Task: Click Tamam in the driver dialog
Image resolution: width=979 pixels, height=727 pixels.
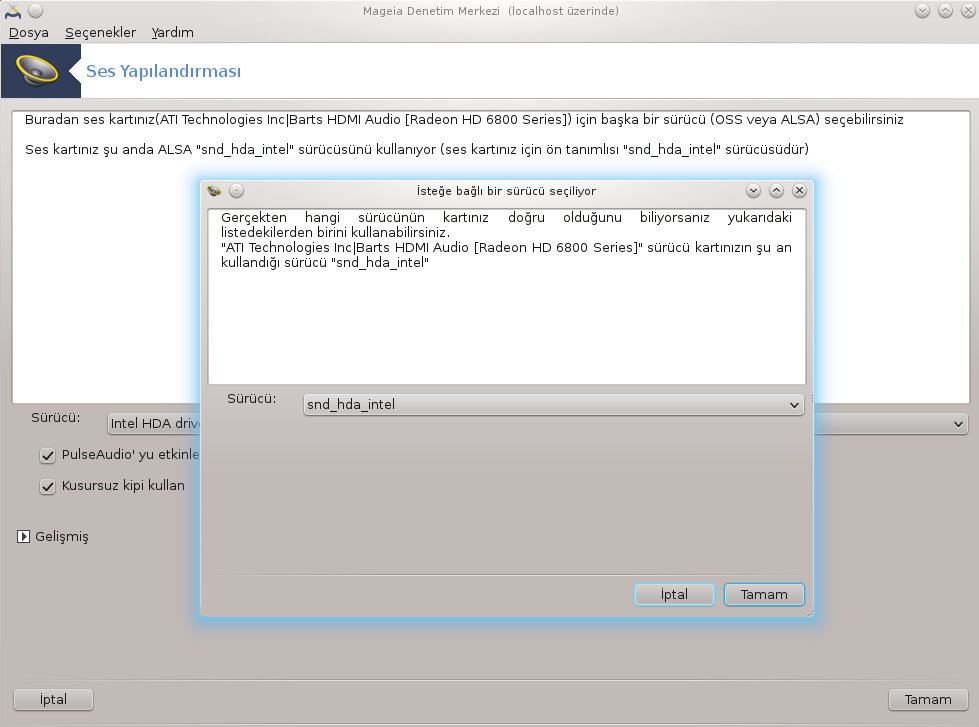Action: click(x=764, y=595)
